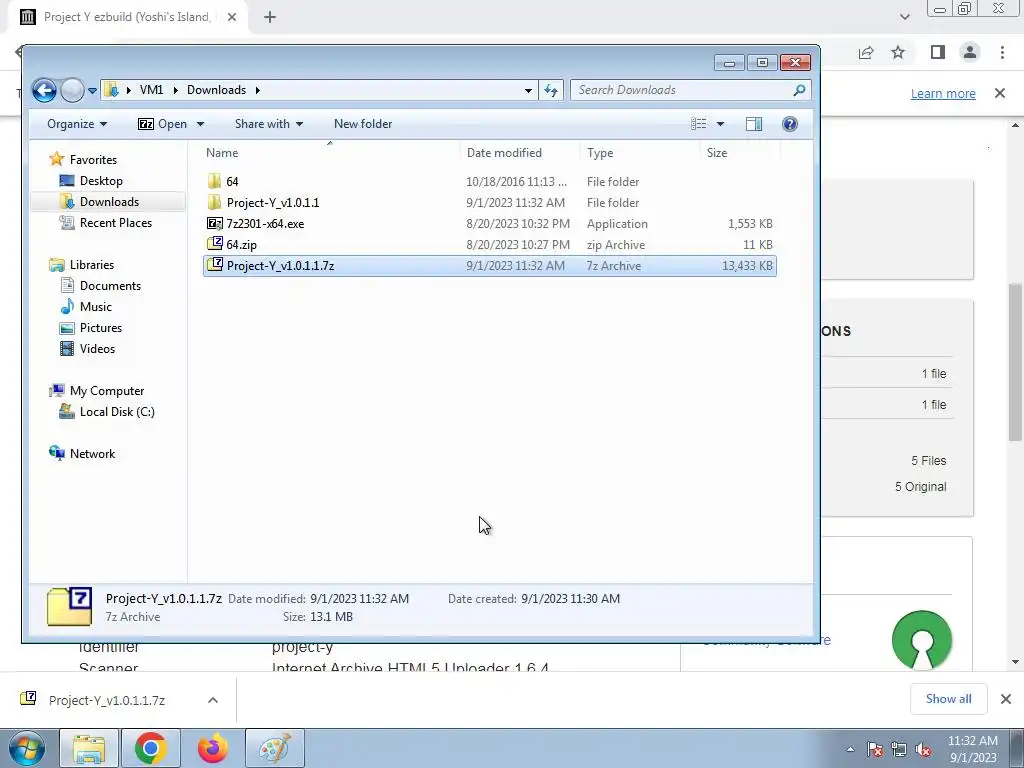The height and width of the screenshot is (768, 1024).
Task: Click the Explorer help icon
Action: click(x=790, y=124)
